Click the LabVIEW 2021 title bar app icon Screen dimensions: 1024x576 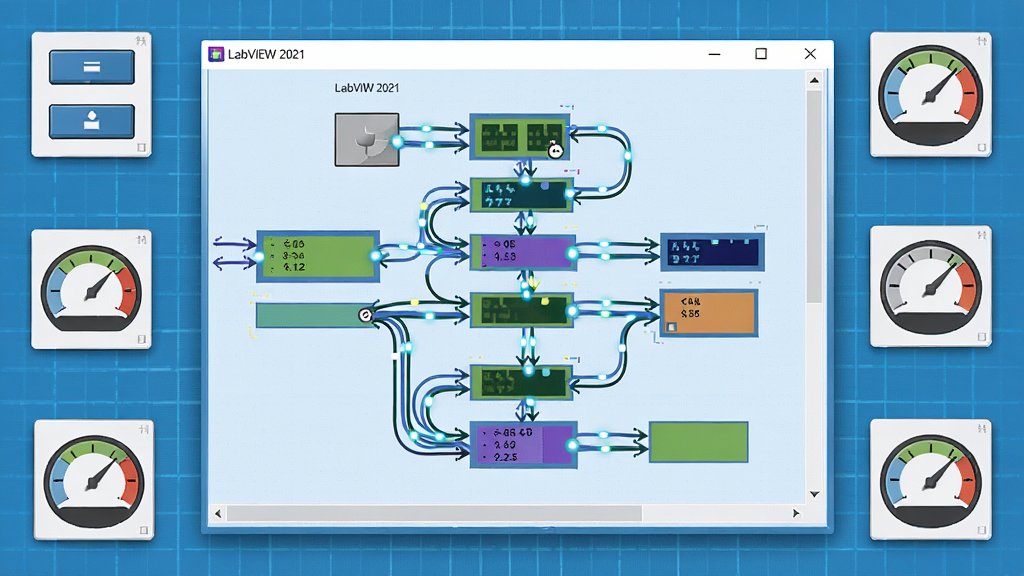[x=216, y=54]
